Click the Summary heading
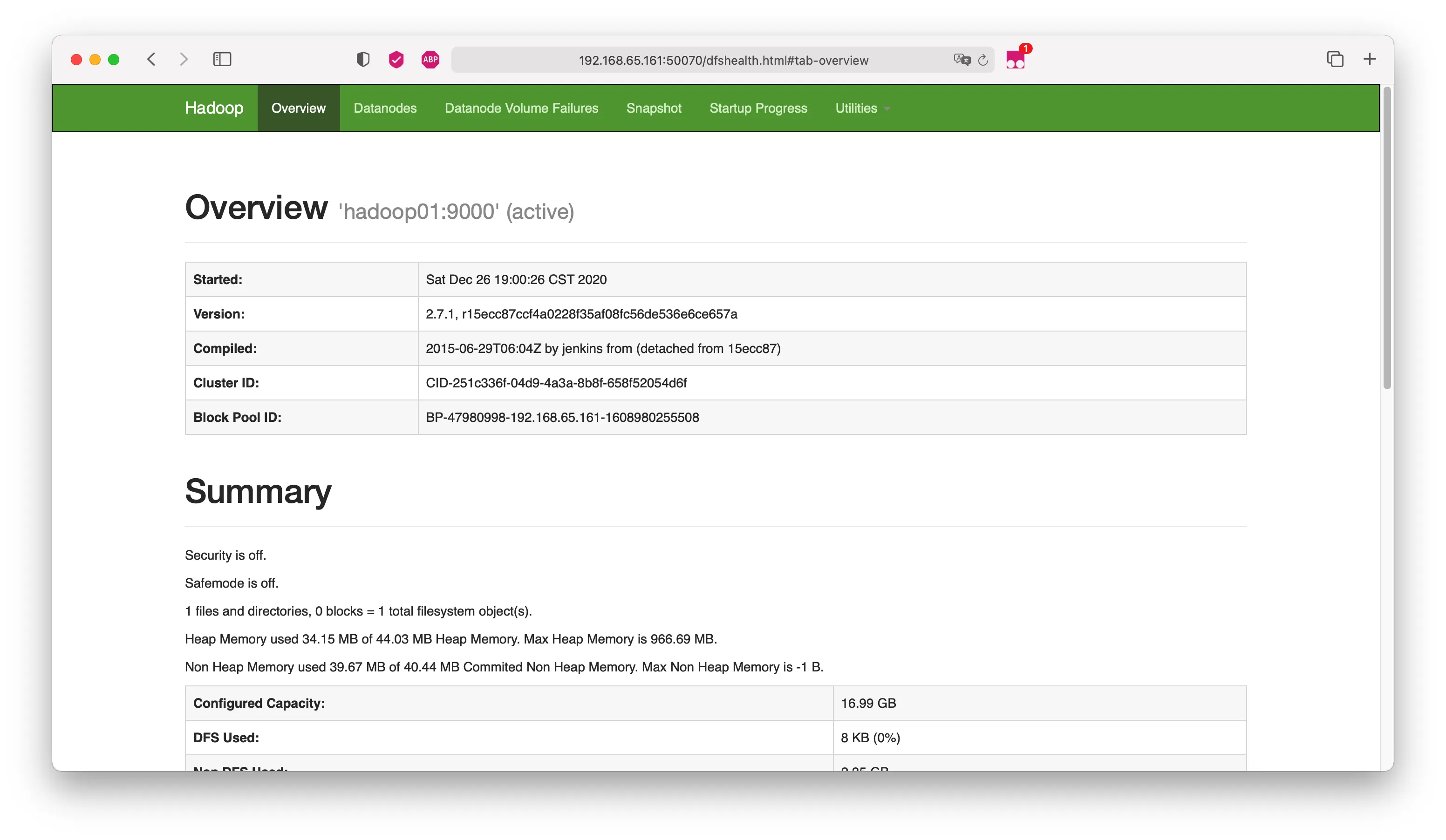 coord(258,491)
